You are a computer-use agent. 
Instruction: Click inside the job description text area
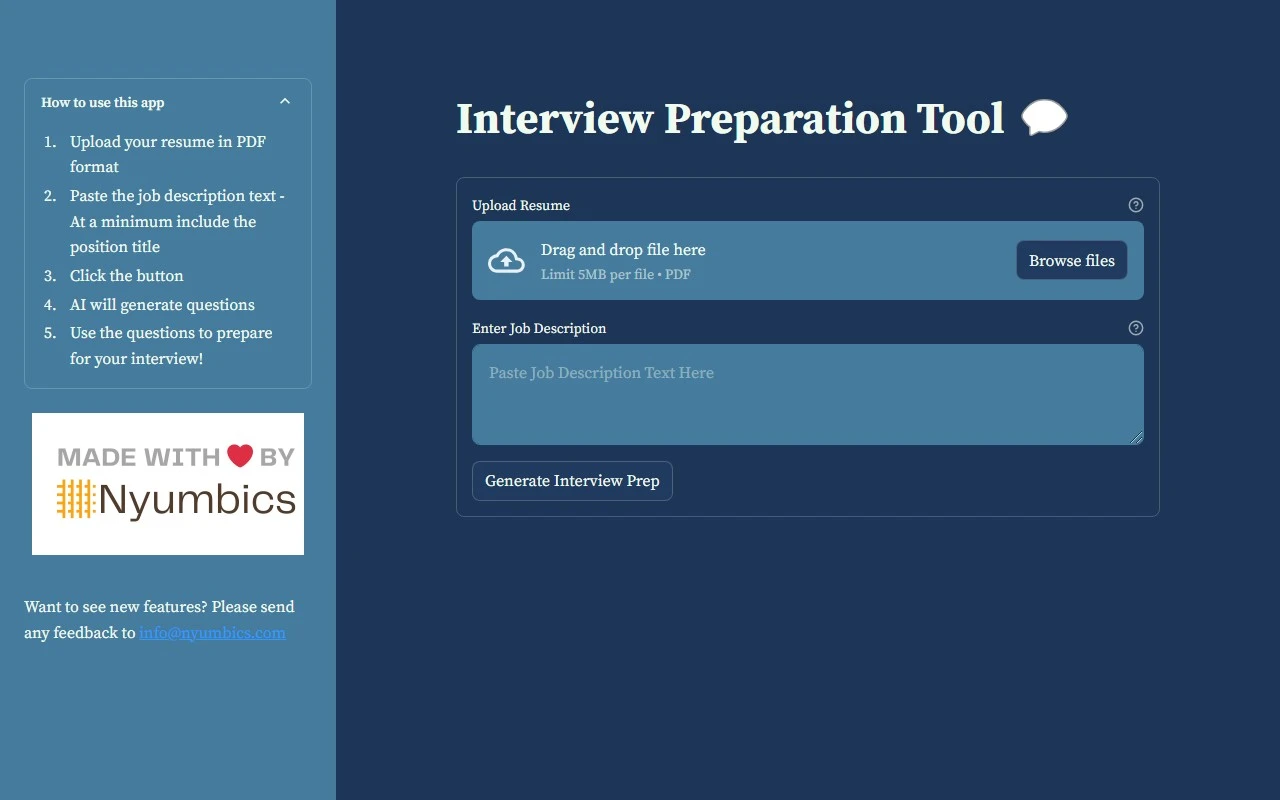(808, 394)
